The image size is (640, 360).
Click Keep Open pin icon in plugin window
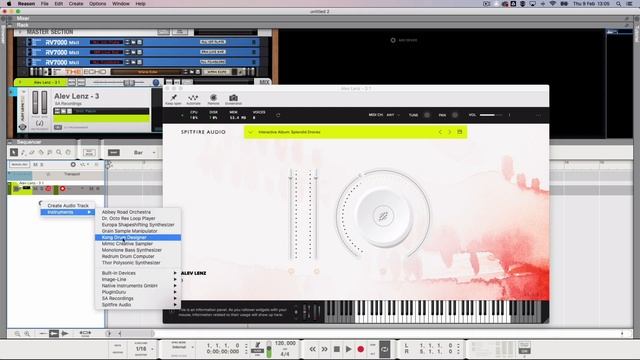point(173,99)
